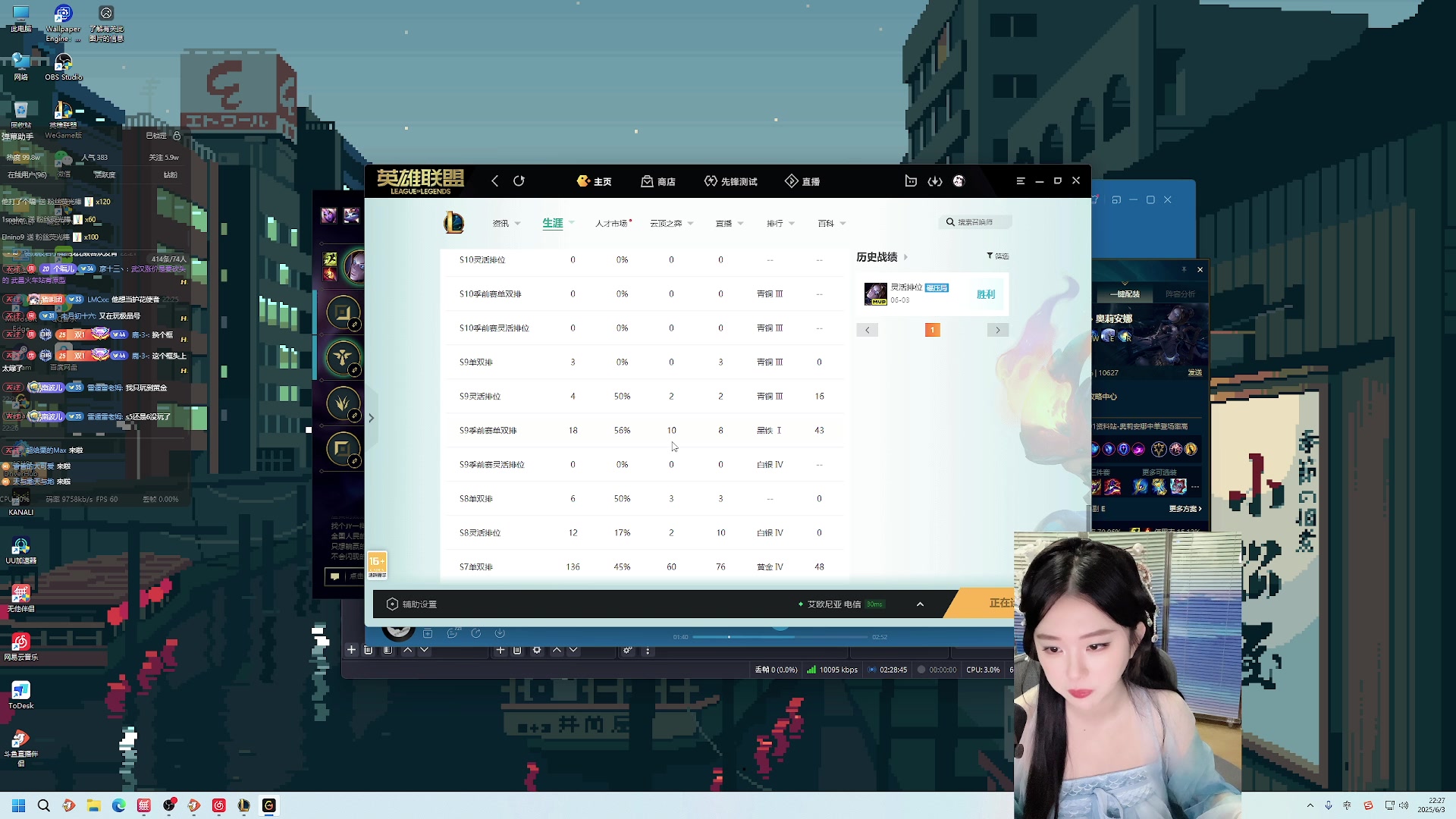Screen dimensions: 1456x819
Task: Go to previous match history page
Action: point(868,330)
